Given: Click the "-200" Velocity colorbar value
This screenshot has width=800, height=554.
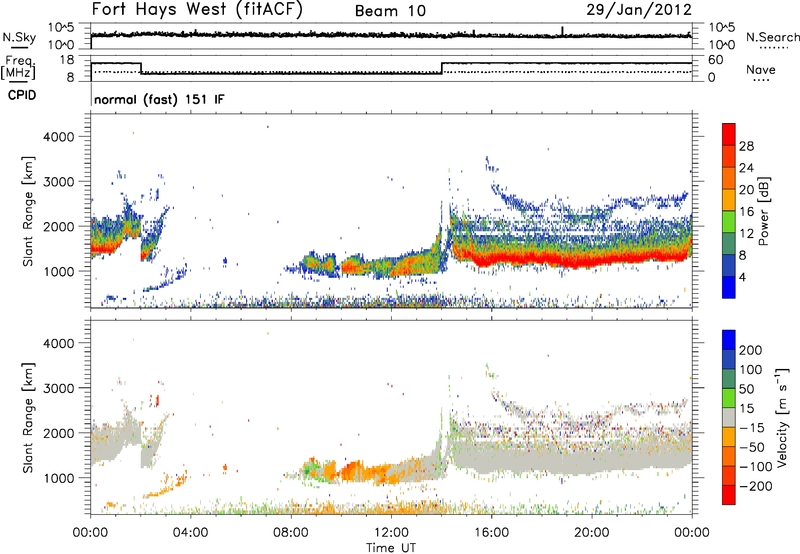Looking at the screenshot, I should point(756,486).
